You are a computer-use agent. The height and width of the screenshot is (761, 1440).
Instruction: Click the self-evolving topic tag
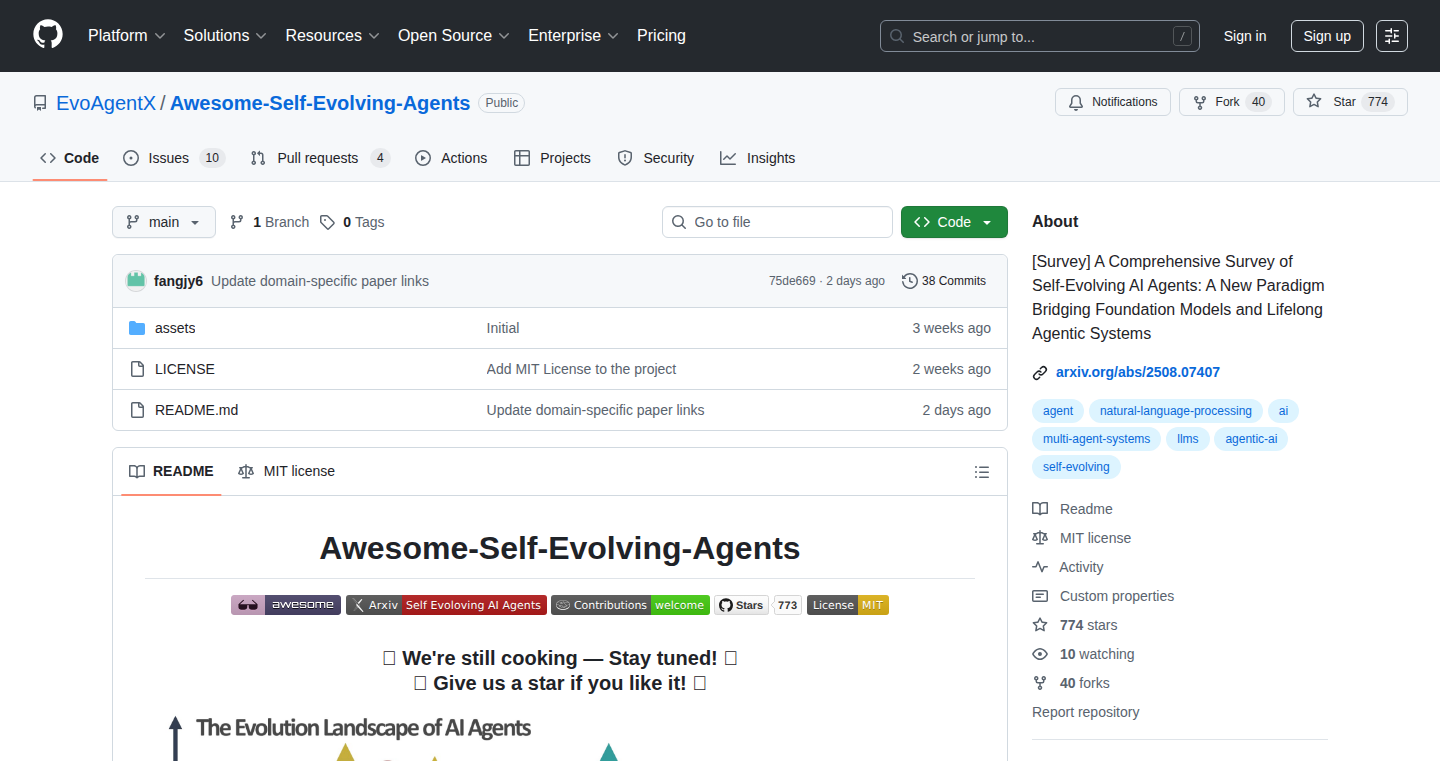(1076, 467)
